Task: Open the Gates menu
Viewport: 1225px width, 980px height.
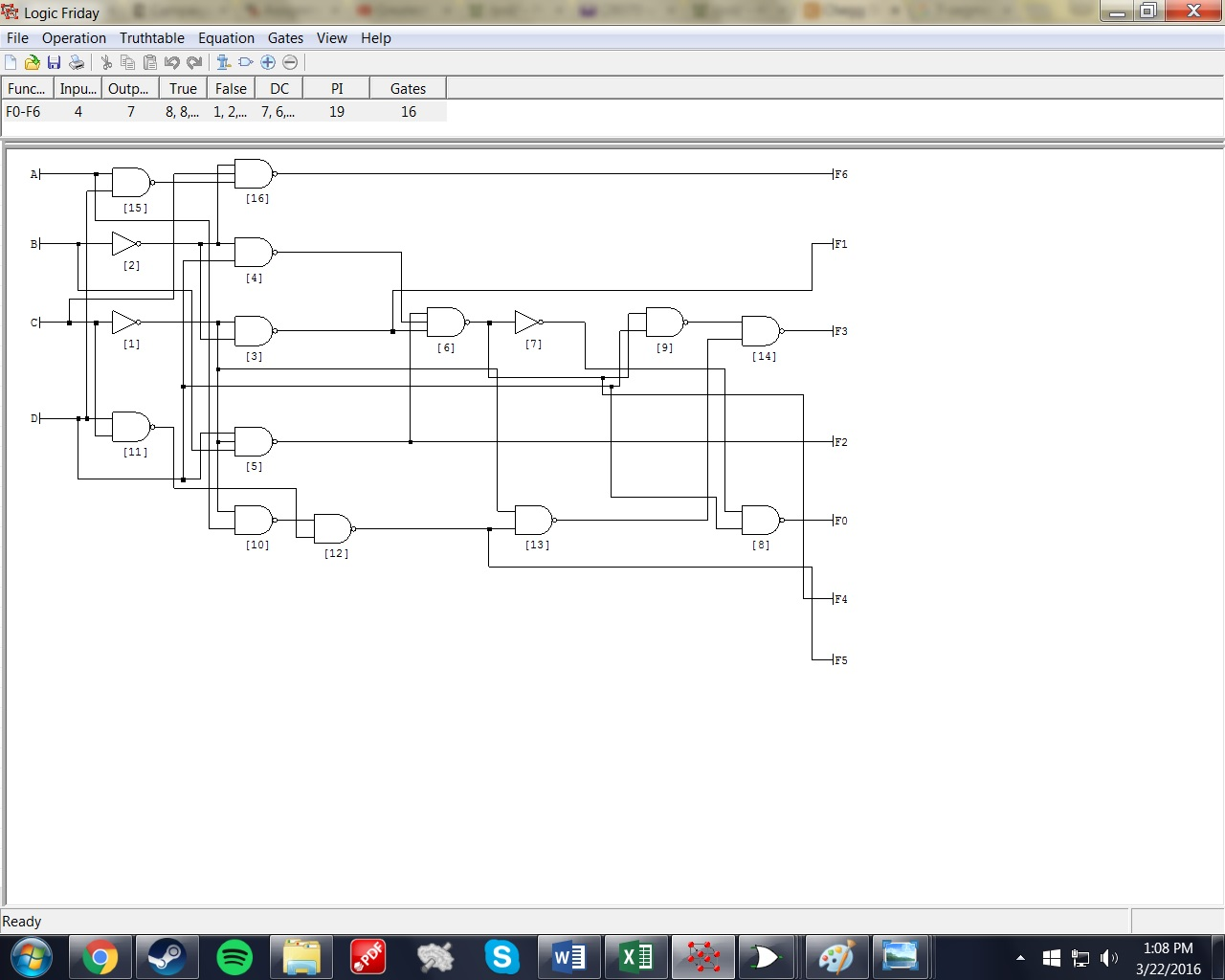Action: 285,38
